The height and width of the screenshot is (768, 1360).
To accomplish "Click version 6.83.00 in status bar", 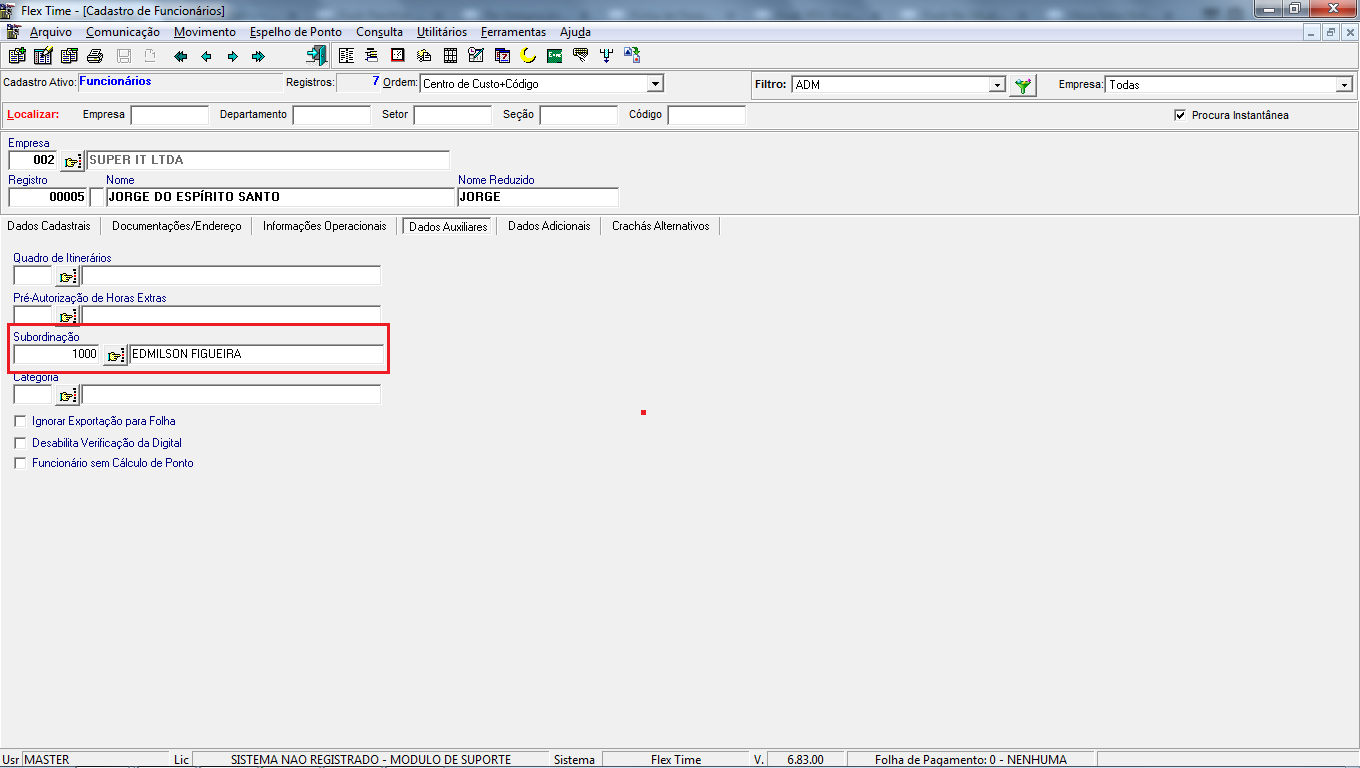I will click(x=805, y=760).
